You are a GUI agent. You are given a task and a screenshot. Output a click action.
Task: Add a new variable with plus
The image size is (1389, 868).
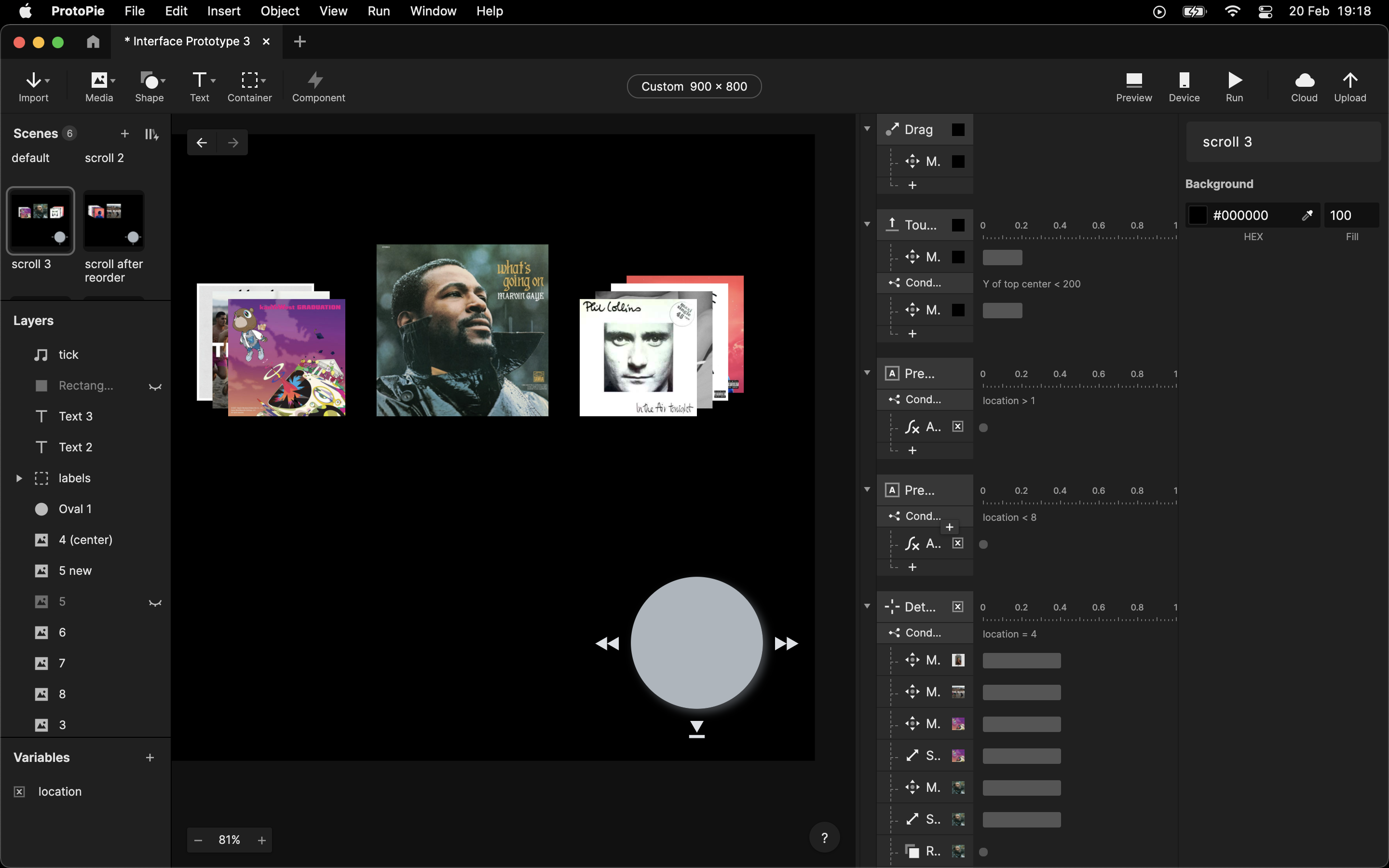(x=150, y=758)
